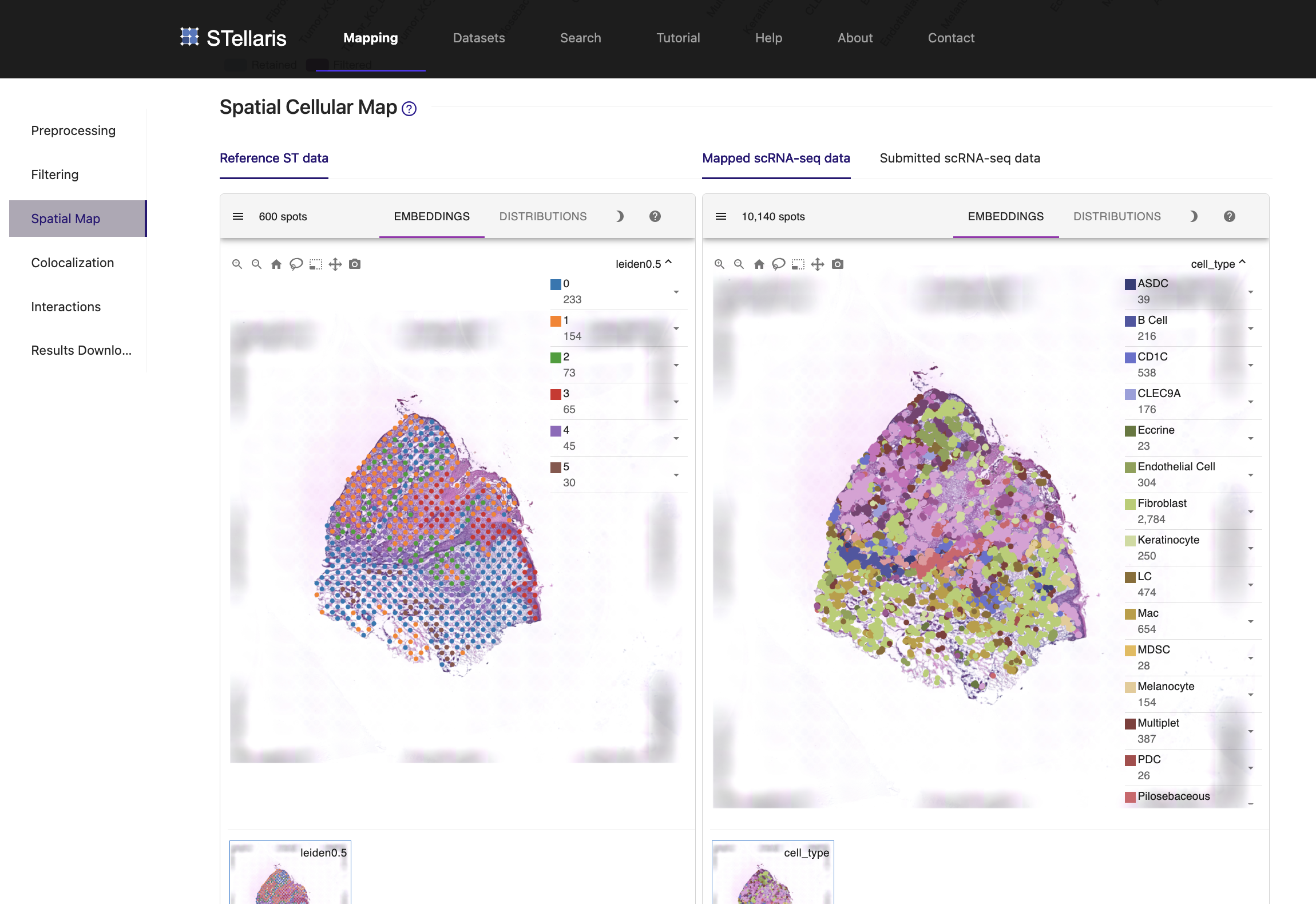The height and width of the screenshot is (904, 1316).
Task: Select box selection tool on leiden0.5 plot
Action: point(316,264)
